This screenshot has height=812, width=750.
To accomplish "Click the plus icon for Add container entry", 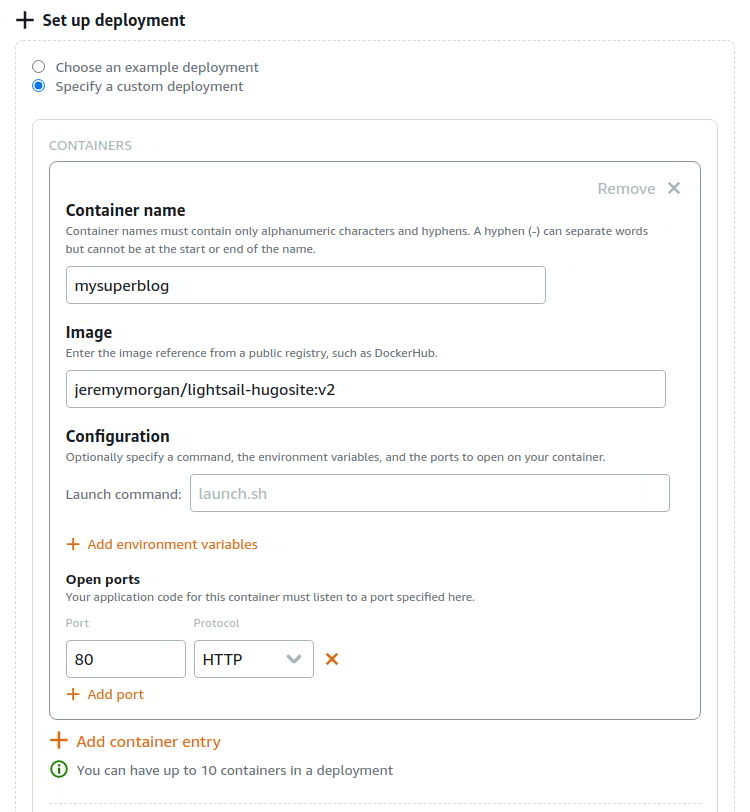I will [x=59, y=741].
